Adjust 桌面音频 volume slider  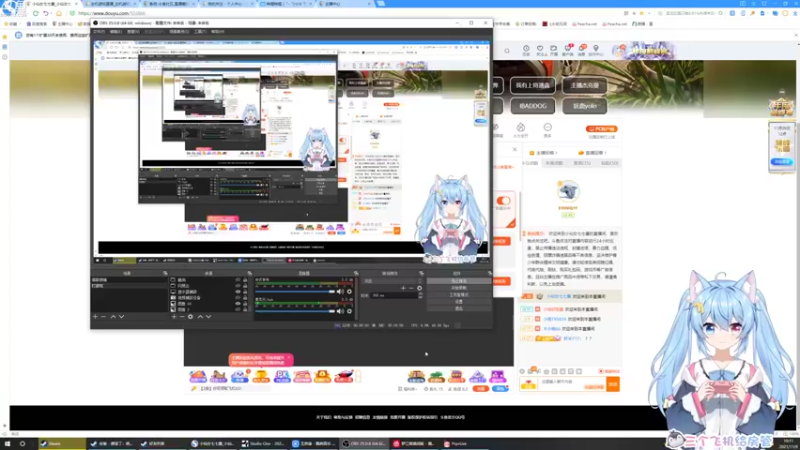point(295,292)
